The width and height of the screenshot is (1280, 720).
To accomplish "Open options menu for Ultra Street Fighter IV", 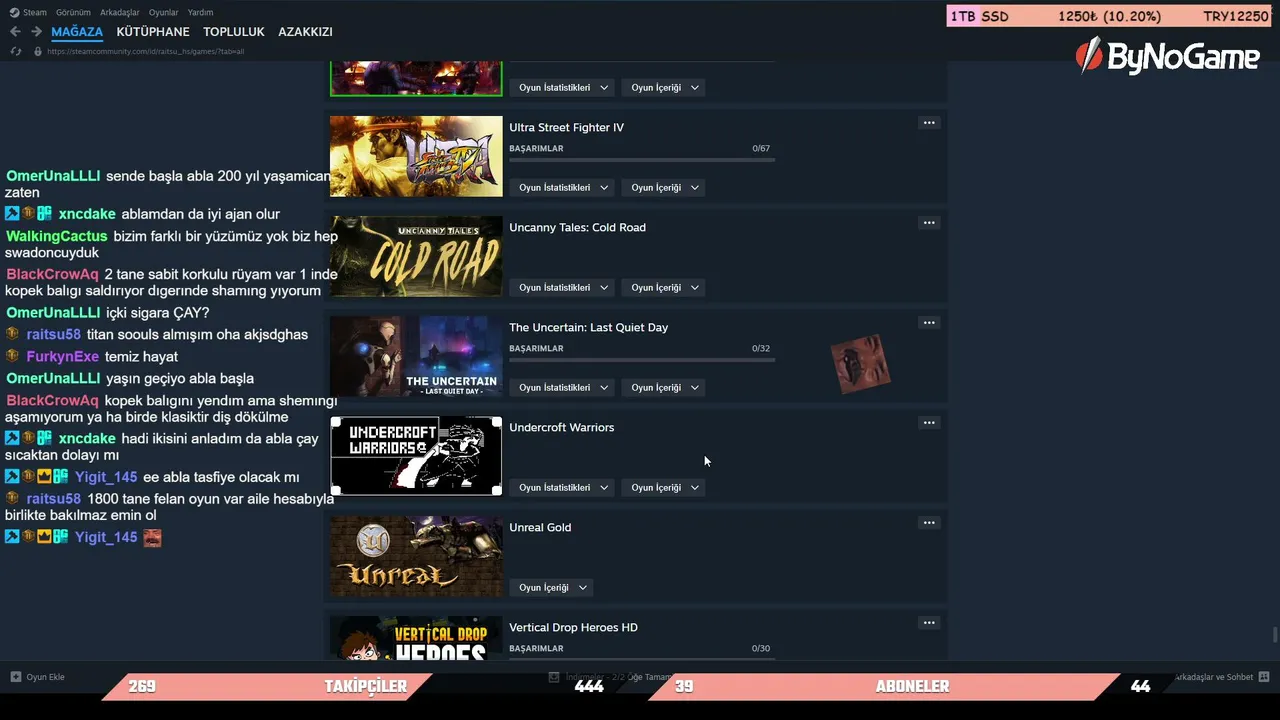I will 929,123.
